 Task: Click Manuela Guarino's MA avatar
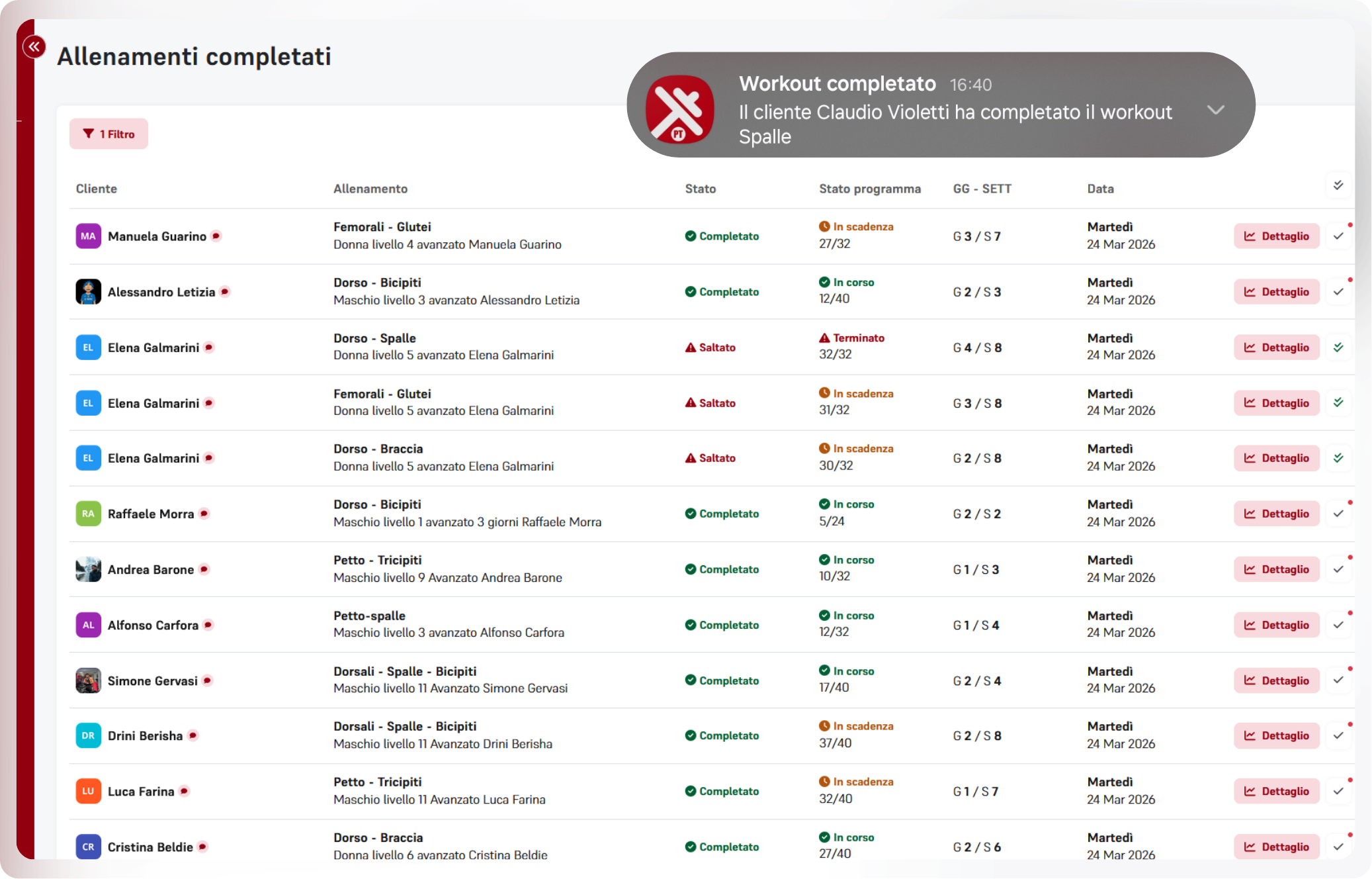[88, 236]
